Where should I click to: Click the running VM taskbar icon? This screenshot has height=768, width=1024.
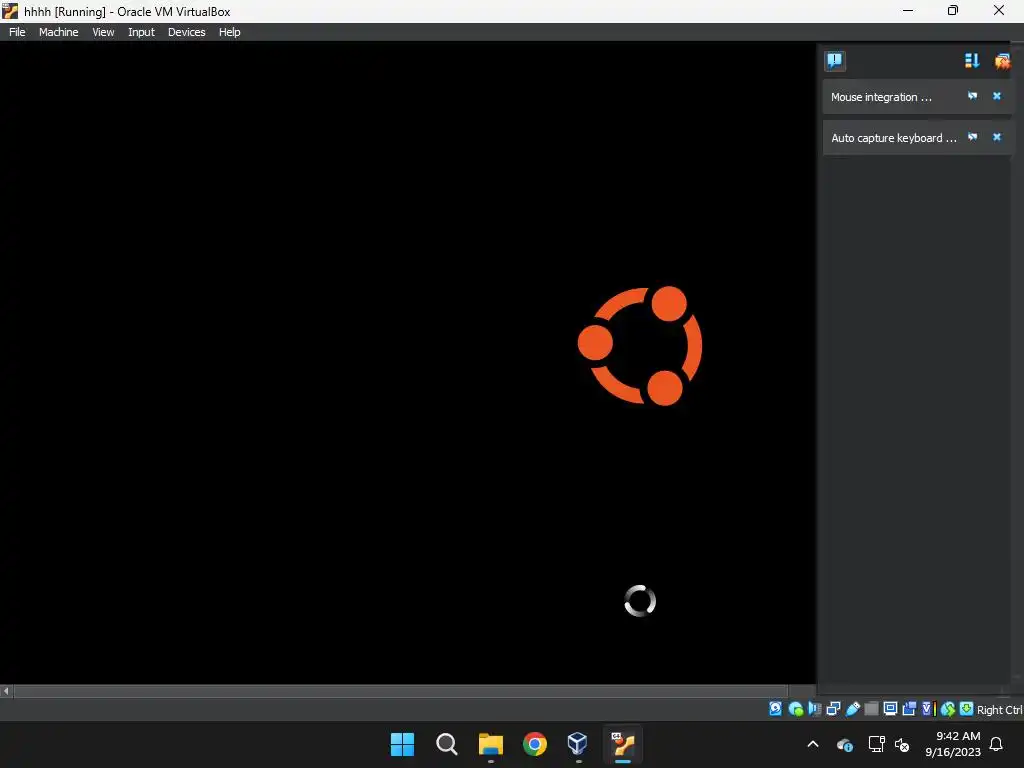pos(622,744)
